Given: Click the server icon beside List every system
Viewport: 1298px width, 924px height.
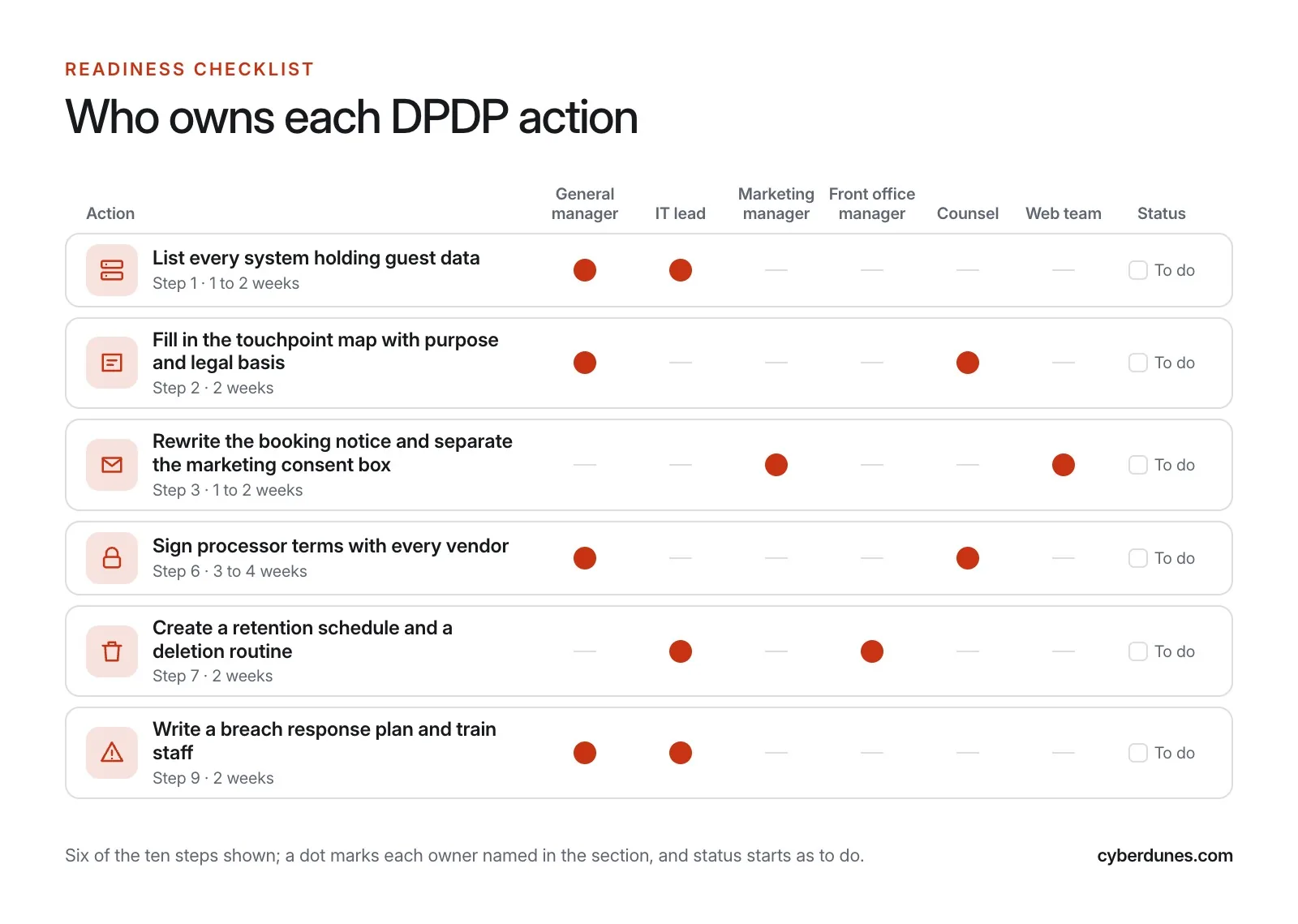Looking at the screenshot, I should (112, 270).
